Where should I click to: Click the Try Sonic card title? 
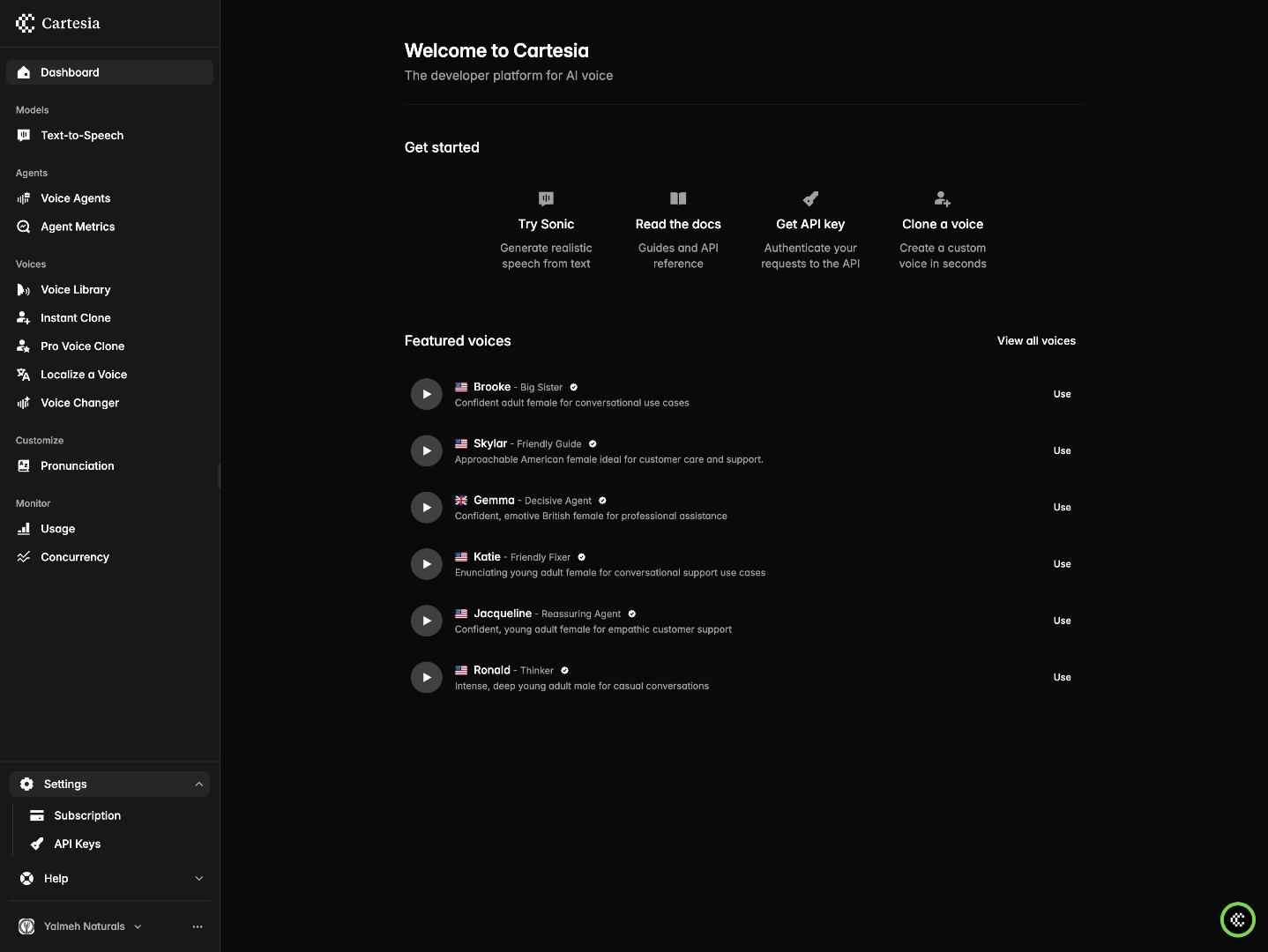[x=546, y=224]
